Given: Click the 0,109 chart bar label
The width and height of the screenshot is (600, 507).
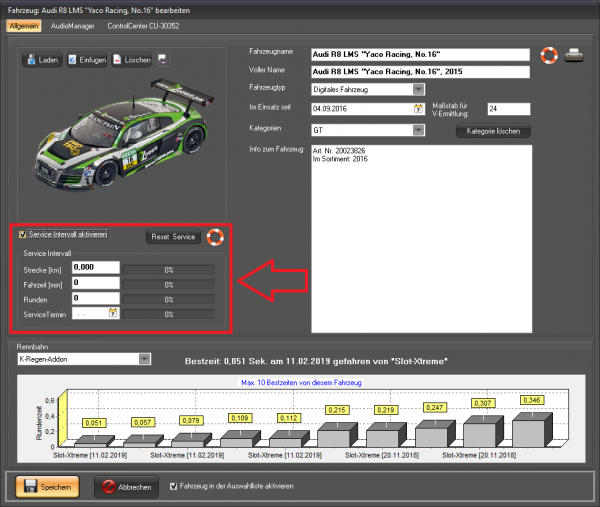Looking at the screenshot, I should coord(240,418).
